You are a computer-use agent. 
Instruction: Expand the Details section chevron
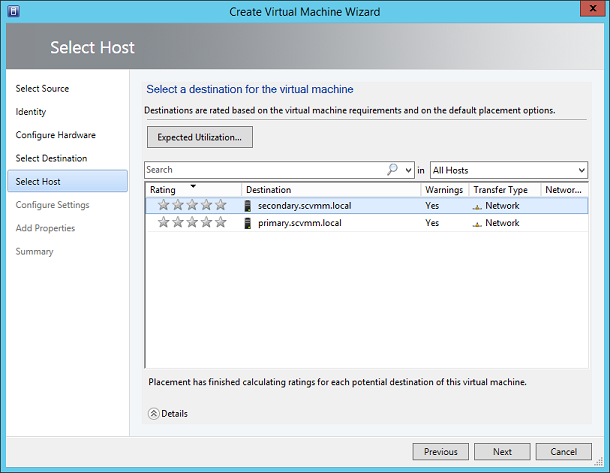point(154,413)
